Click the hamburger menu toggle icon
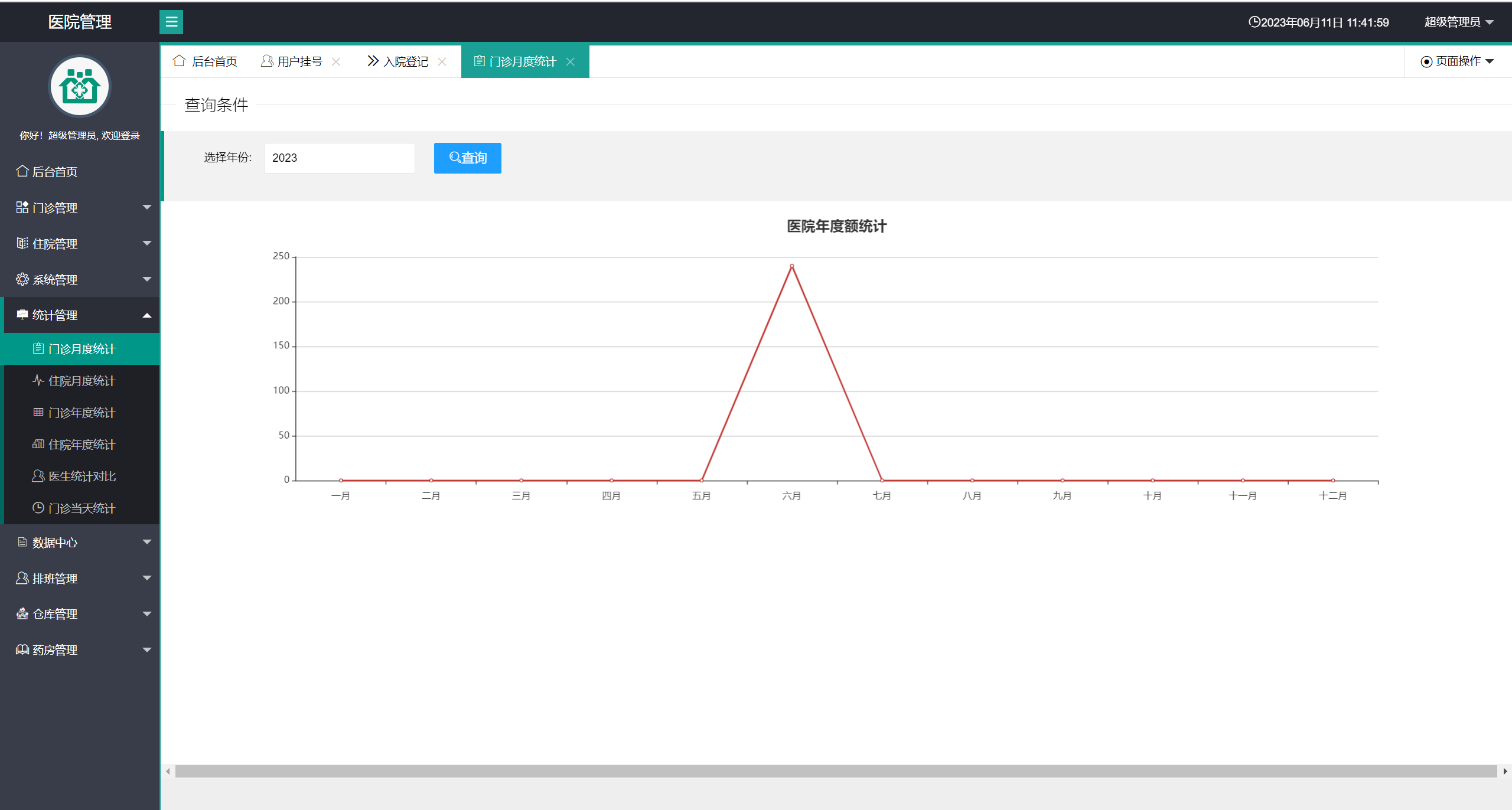Screen dimensions: 1512x810 [x=171, y=22]
